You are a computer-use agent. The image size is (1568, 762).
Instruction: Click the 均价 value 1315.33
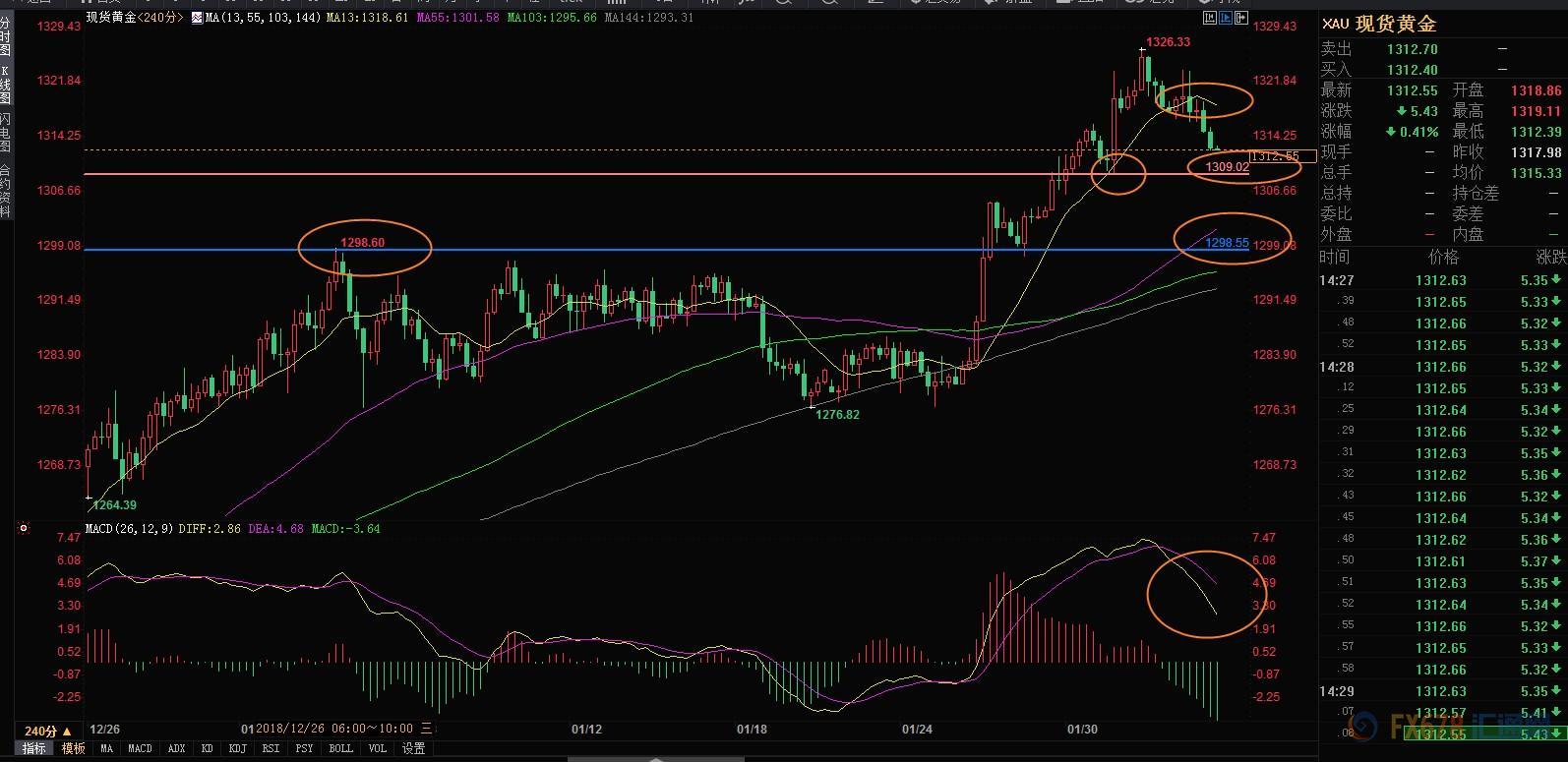[1536, 173]
